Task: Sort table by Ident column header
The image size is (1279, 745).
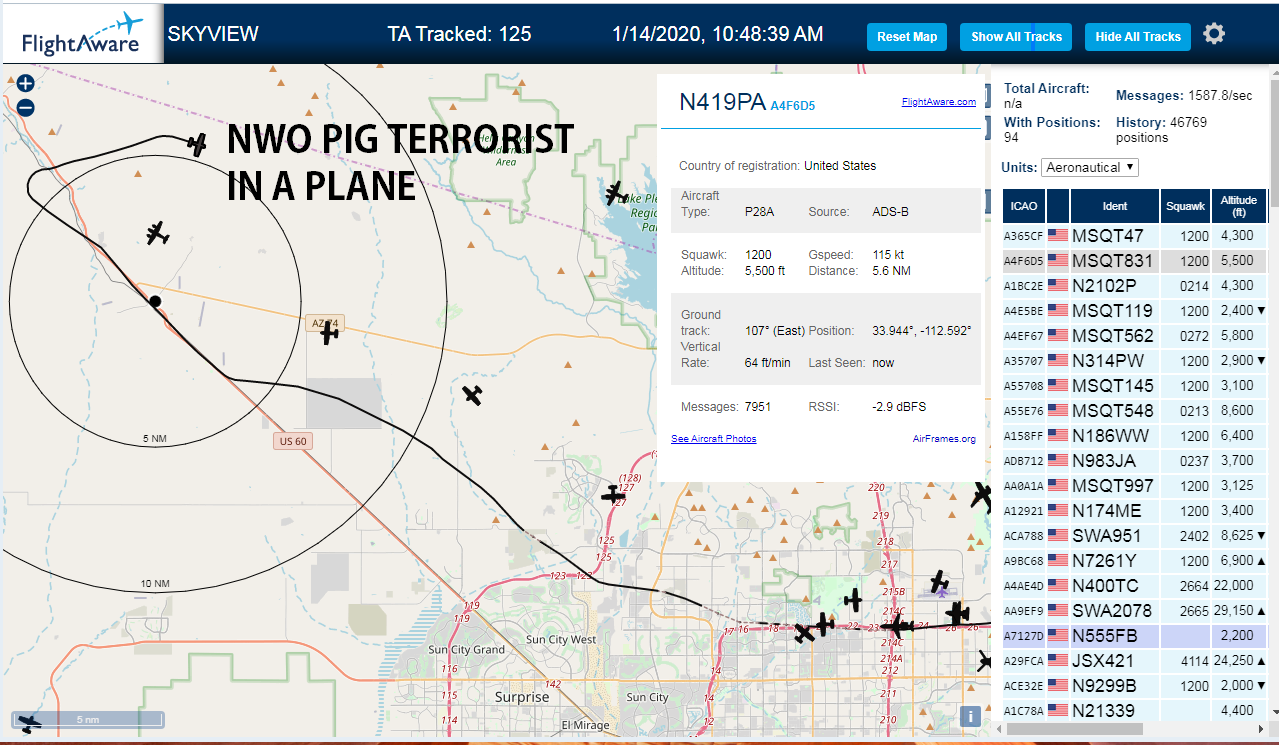Action: [x=1115, y=206]
